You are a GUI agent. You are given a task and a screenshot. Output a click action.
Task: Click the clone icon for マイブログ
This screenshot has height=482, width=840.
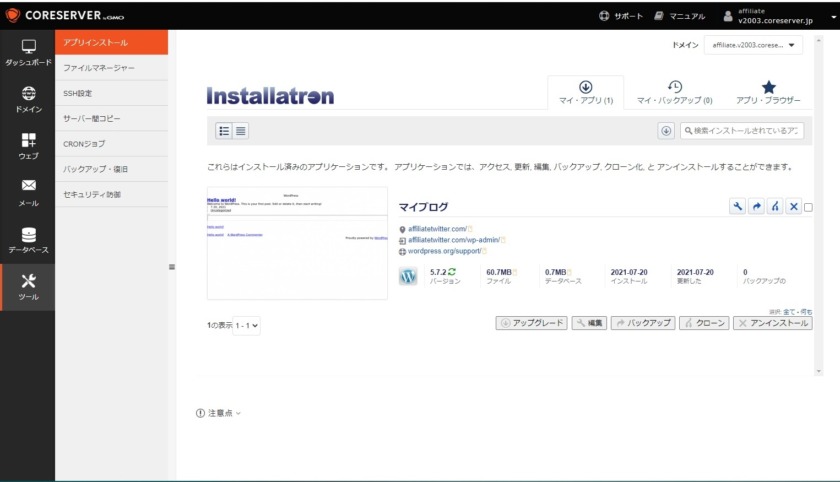(775, 206)
